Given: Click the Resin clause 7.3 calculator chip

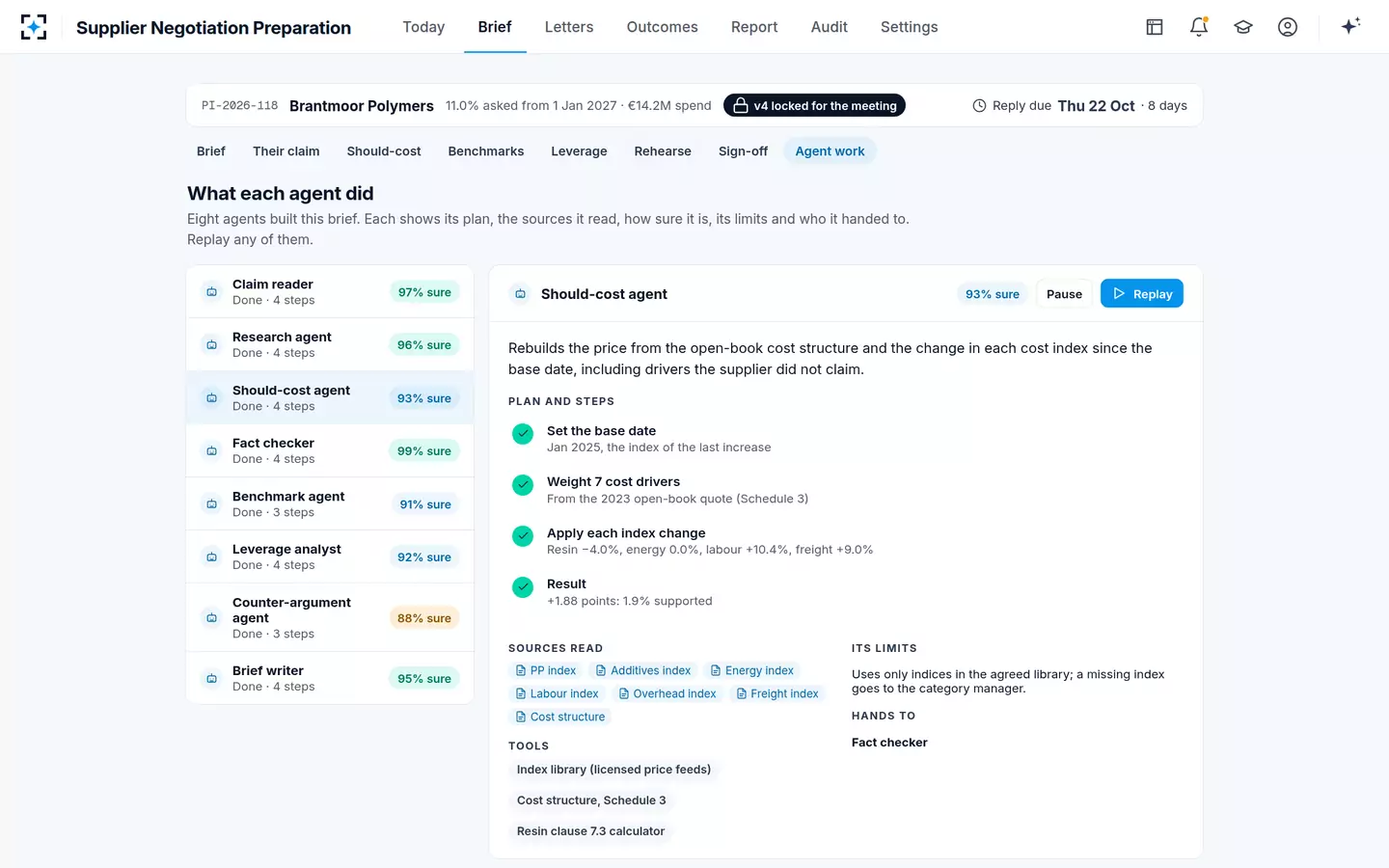Looking at the screenshot, I should 590,831.
